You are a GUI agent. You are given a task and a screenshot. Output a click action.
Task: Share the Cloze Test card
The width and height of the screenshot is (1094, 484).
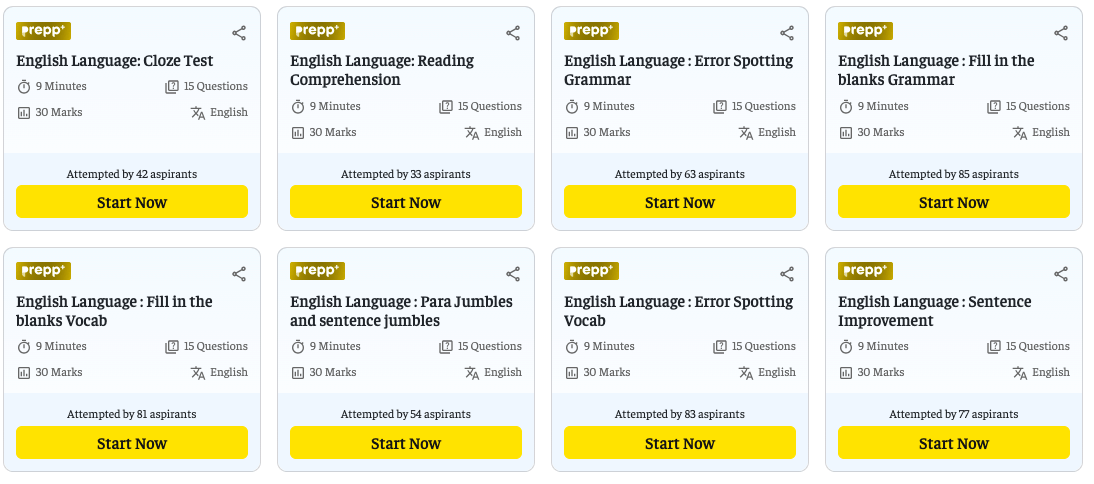pyautogui.click(x=239, y=33)
